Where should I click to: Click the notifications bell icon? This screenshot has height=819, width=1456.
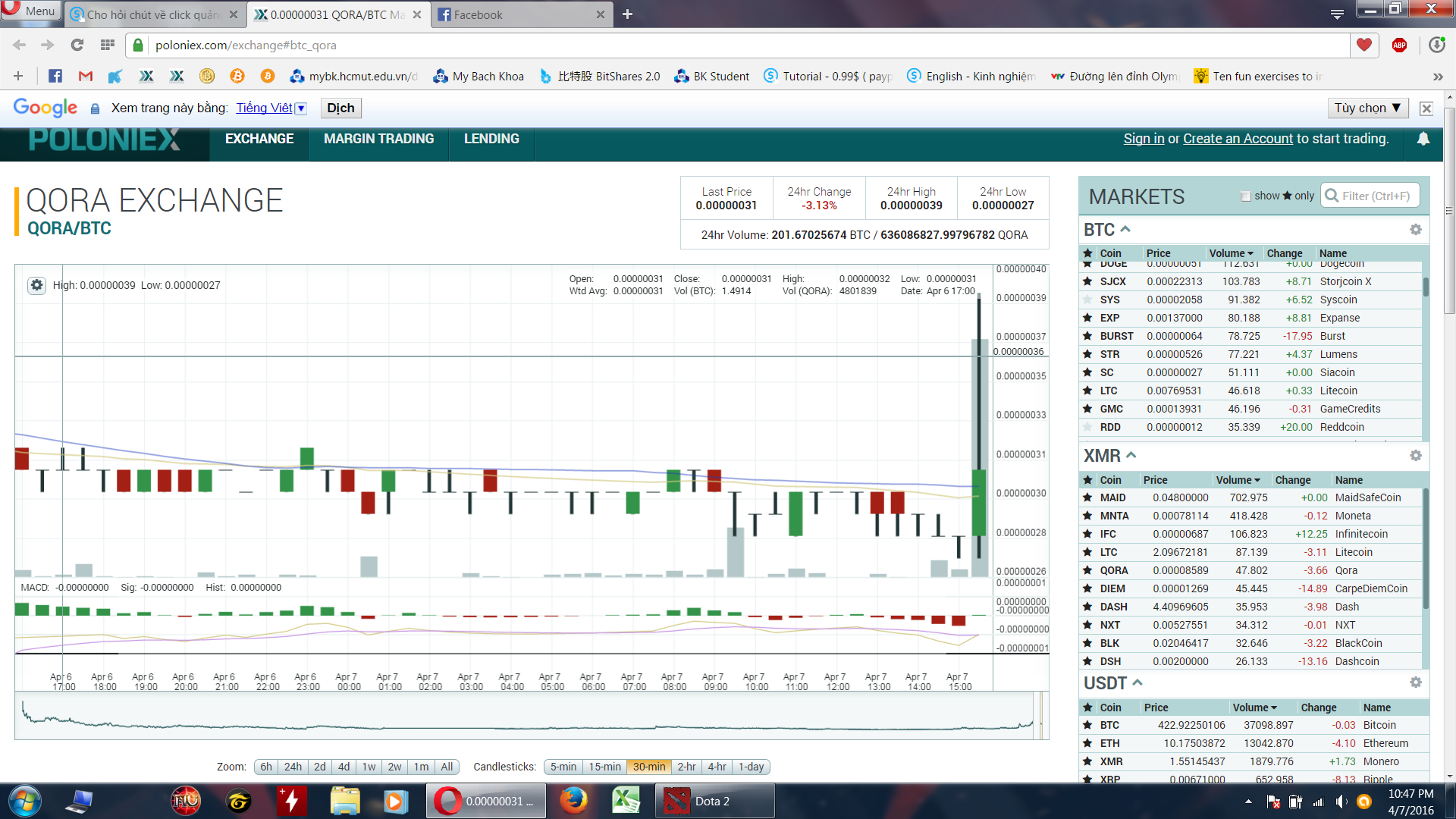(x=1423, y=139)
